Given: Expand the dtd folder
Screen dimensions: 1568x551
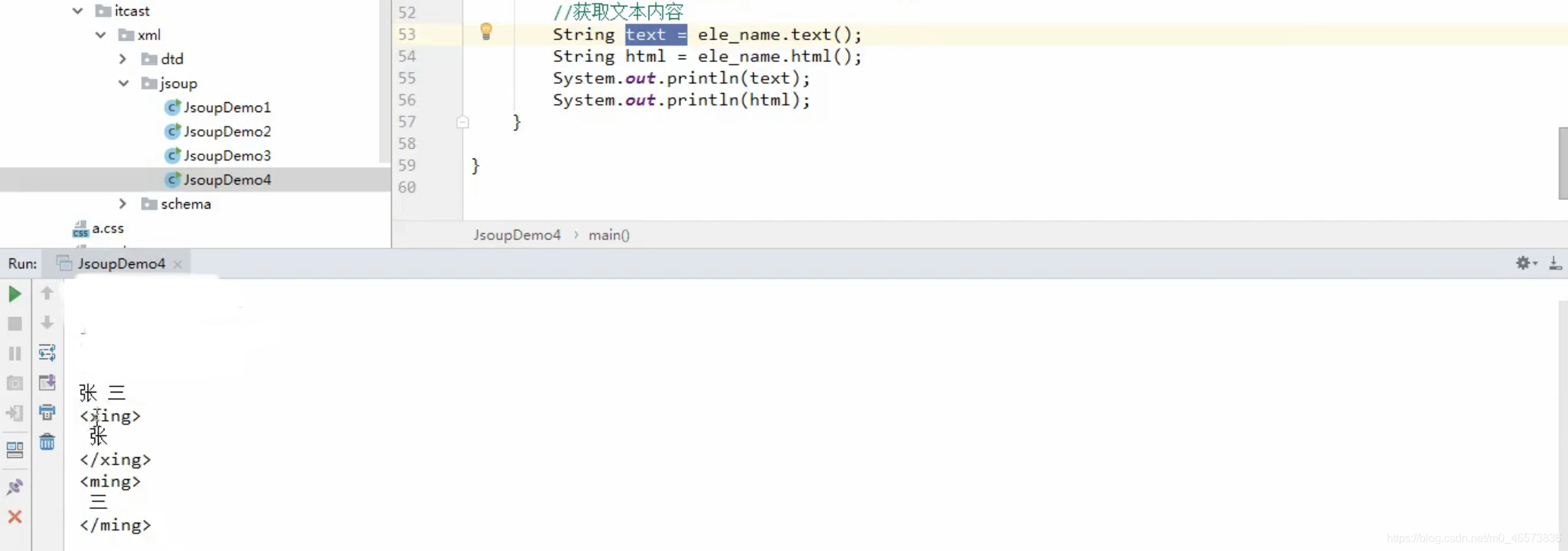Looking at the screenshot, I should click(x=123, y=58).
